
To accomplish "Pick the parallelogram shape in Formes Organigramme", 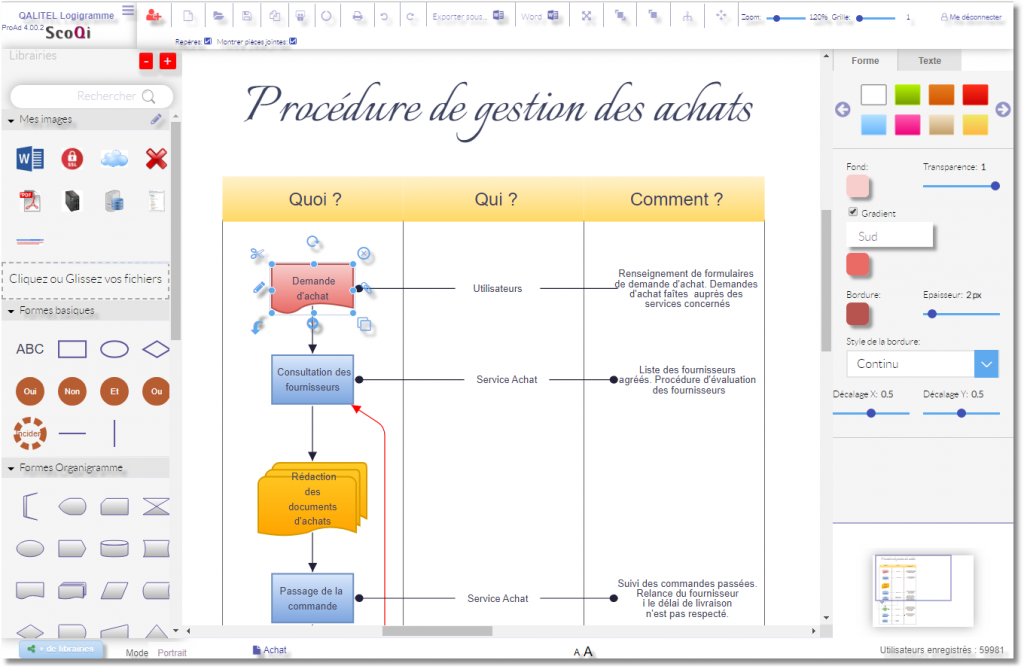I will coord(114,591).
